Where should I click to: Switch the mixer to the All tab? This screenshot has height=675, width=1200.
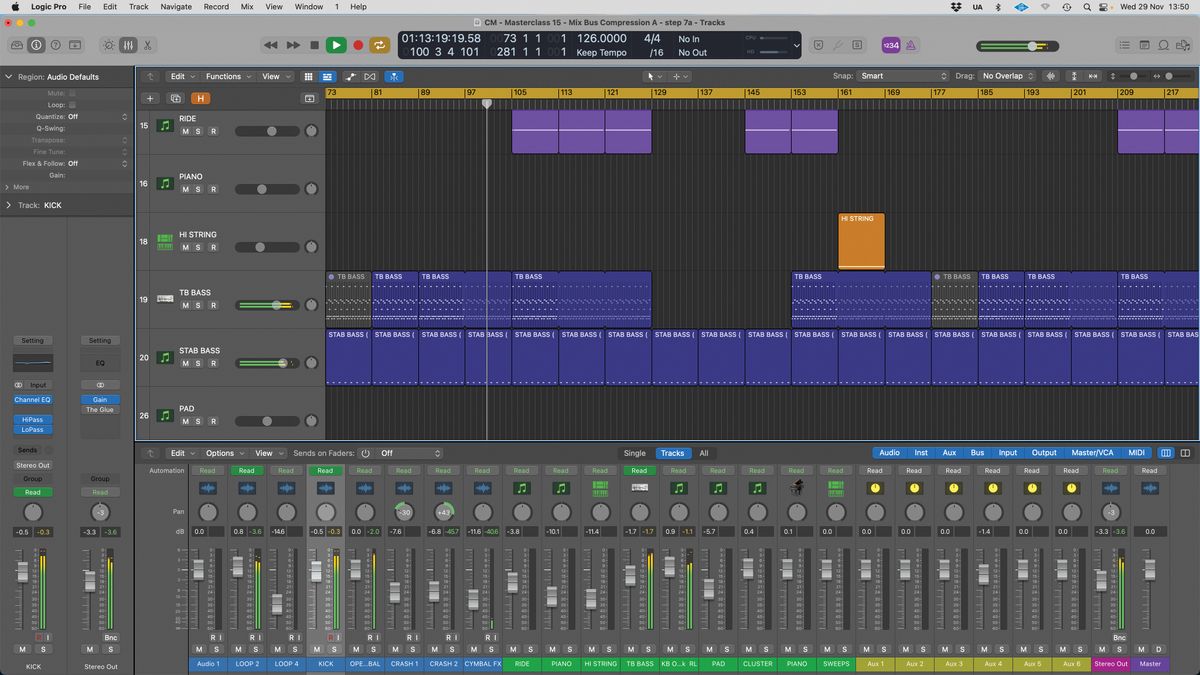click(704, 453)
